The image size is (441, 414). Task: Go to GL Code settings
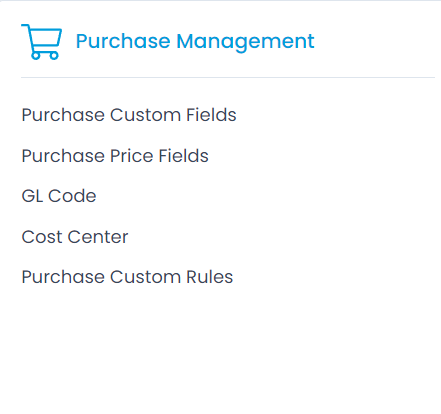59,196
